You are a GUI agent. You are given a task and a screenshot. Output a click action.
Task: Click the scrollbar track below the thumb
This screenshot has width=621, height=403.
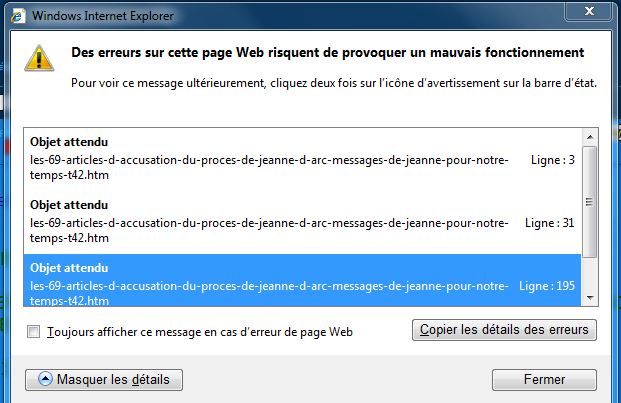tap(590, 274)
